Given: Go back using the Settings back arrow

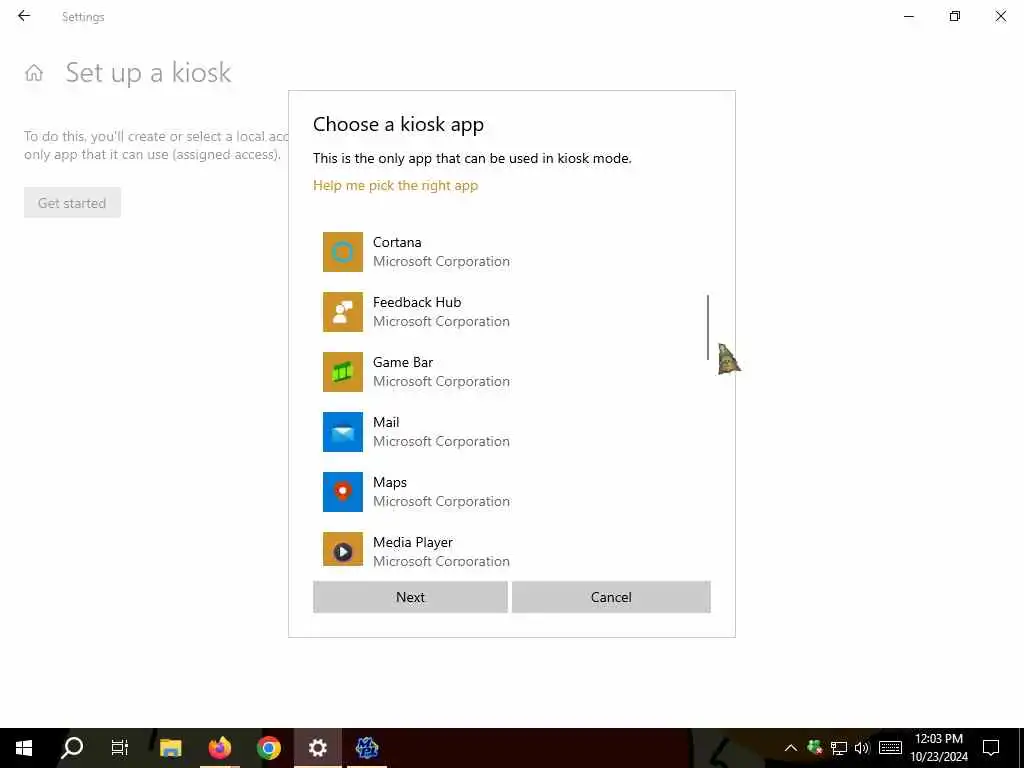Looking at the screenshot, I should (24, 16).
